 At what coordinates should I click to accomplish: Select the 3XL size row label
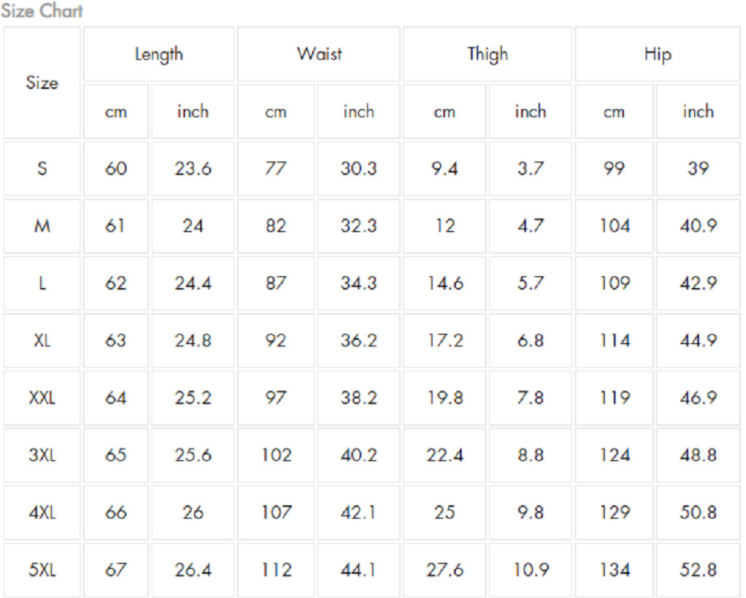pyautogui.click(x=42, y=455)
